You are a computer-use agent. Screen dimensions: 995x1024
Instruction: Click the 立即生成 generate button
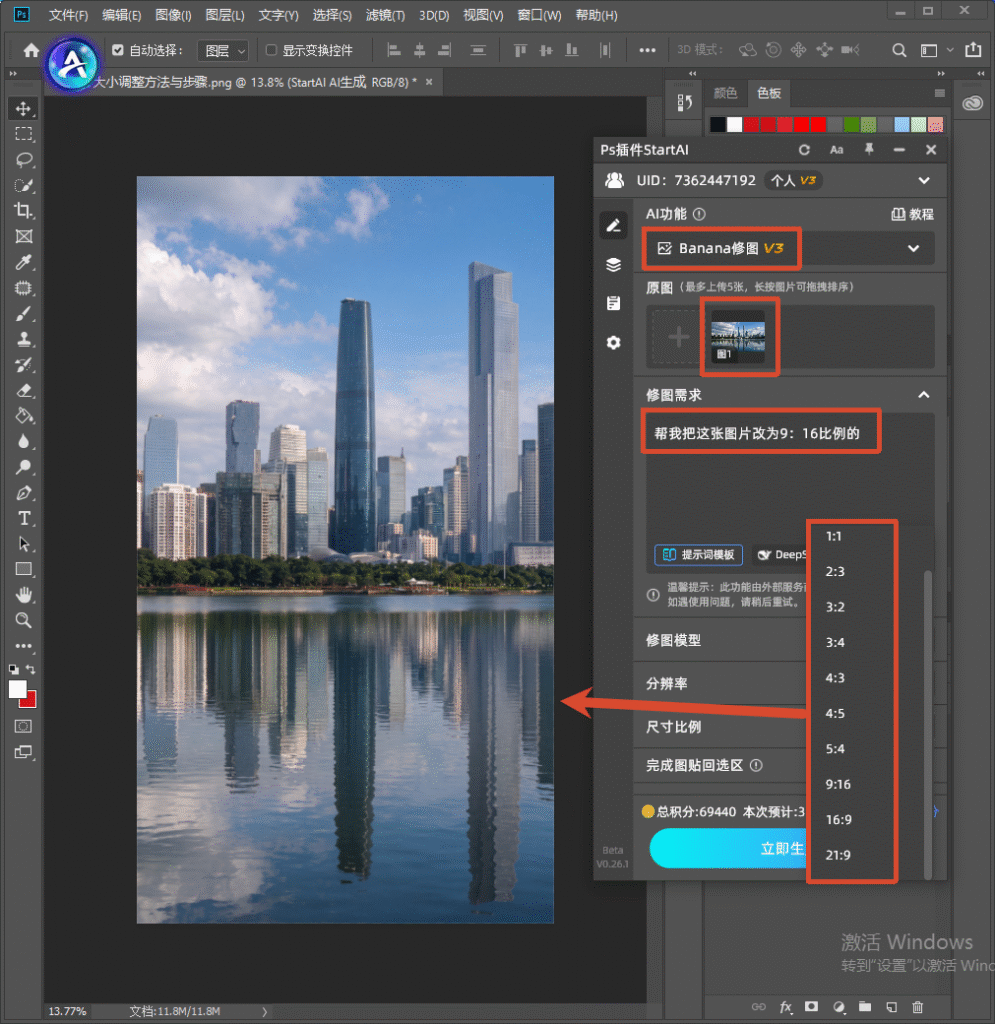[729, 848]
